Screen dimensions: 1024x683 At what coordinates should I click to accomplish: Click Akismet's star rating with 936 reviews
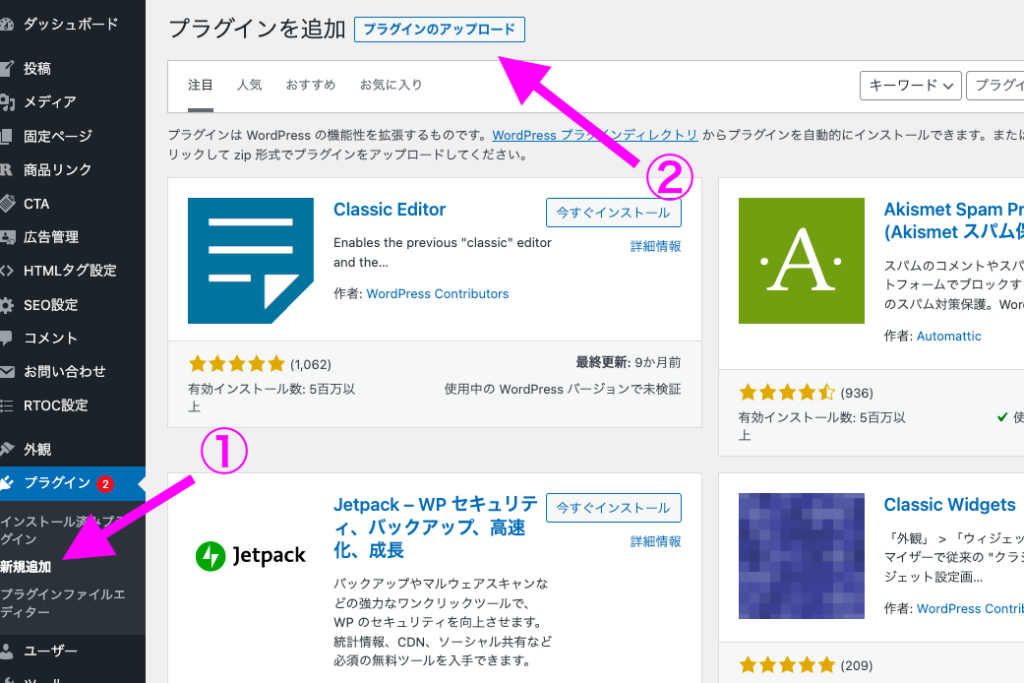[787, 392]
